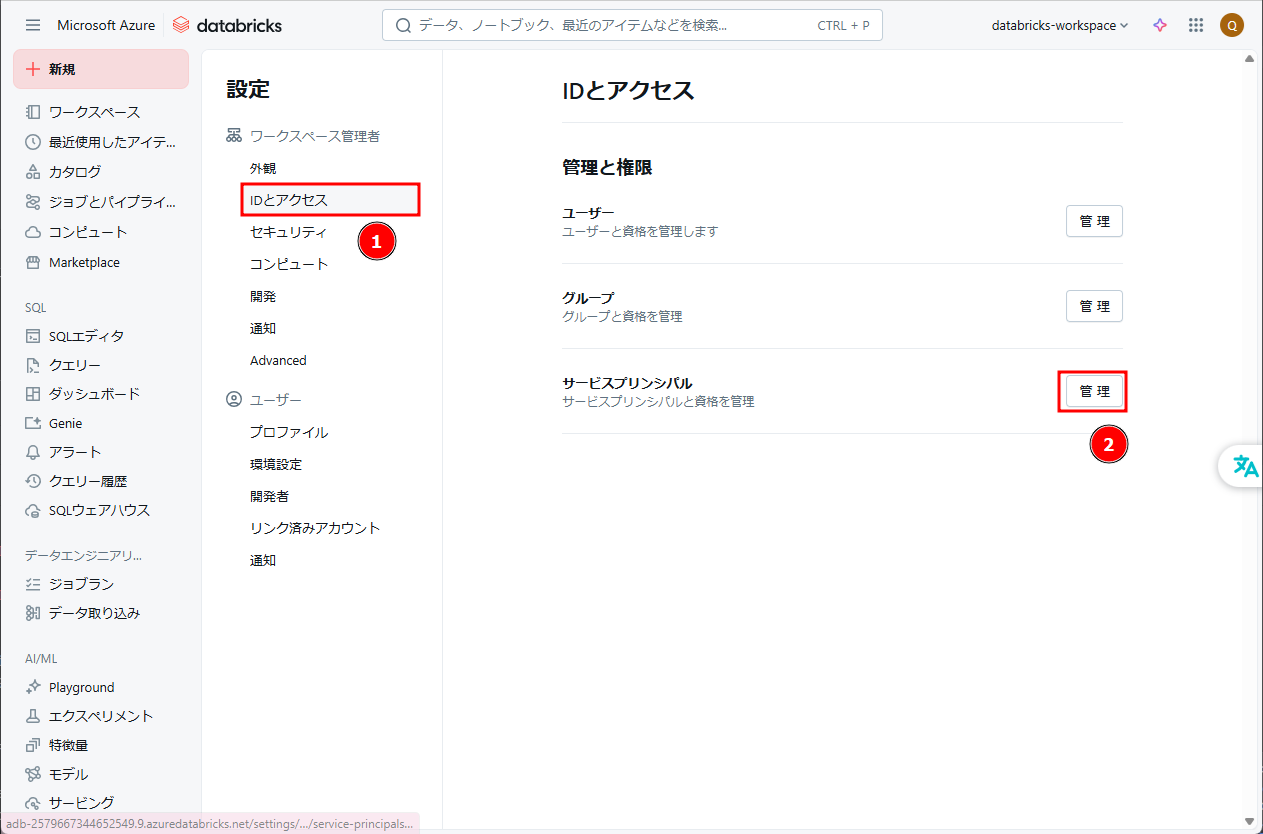1263x834 pixels.
Task: Open Workspace from the sidebar
Action: [x=94, y=112]
